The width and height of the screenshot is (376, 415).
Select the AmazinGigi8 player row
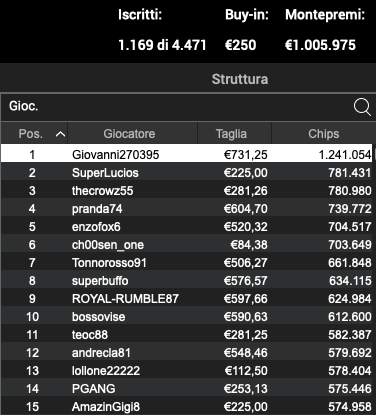[187, 406]
